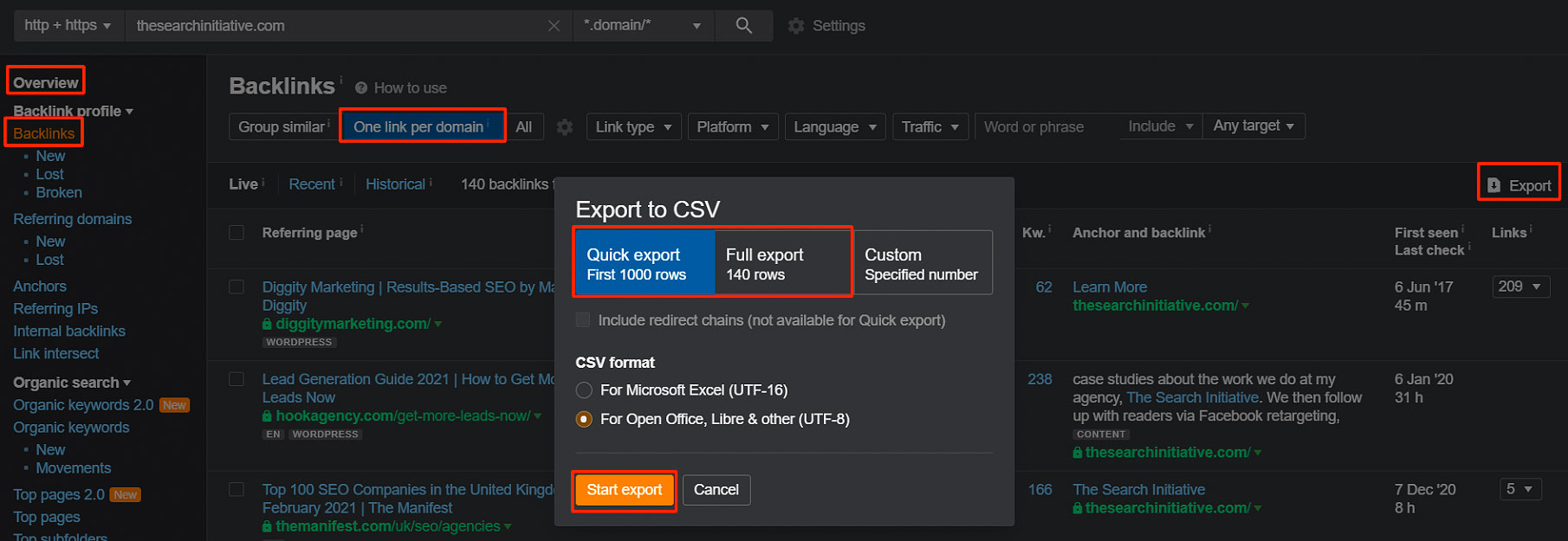Click the Word or phrase input field
This screenshot has height=541, width=1568.
(x=1045, y=127)
